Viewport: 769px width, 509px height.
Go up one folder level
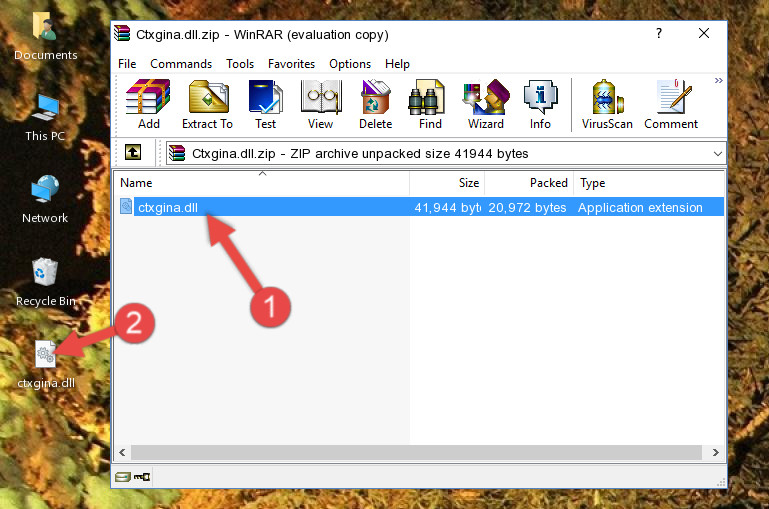coord(133,153)
